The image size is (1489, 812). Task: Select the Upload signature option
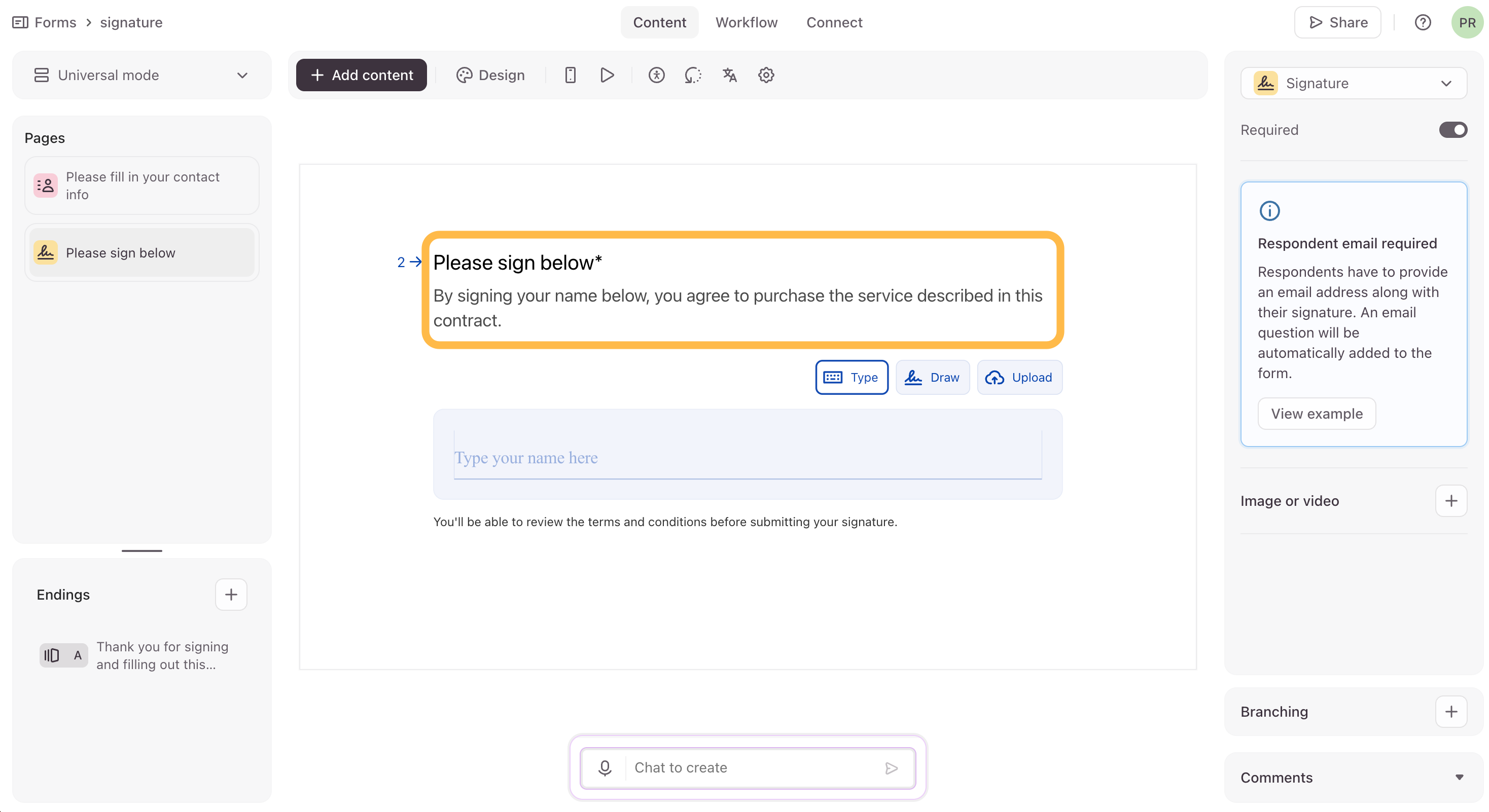tap(1019, 377)
